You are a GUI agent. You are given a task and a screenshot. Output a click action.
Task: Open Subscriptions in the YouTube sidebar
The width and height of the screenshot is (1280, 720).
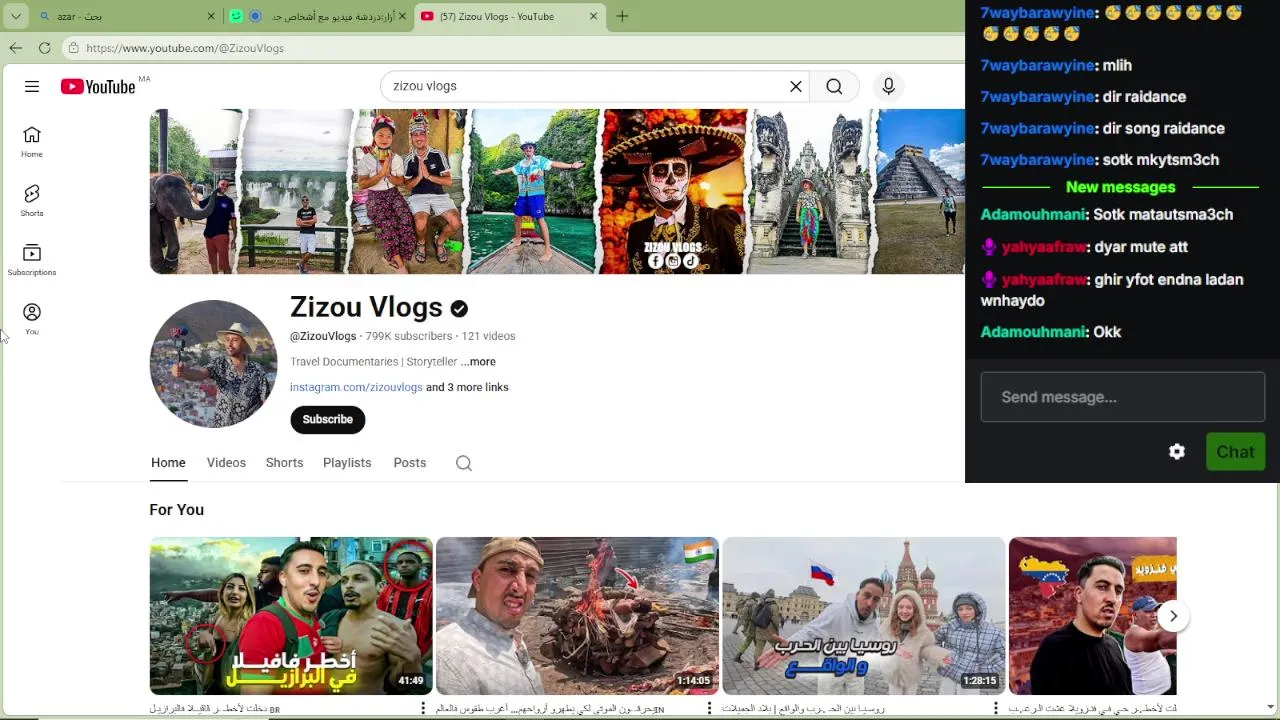point(32,260)
